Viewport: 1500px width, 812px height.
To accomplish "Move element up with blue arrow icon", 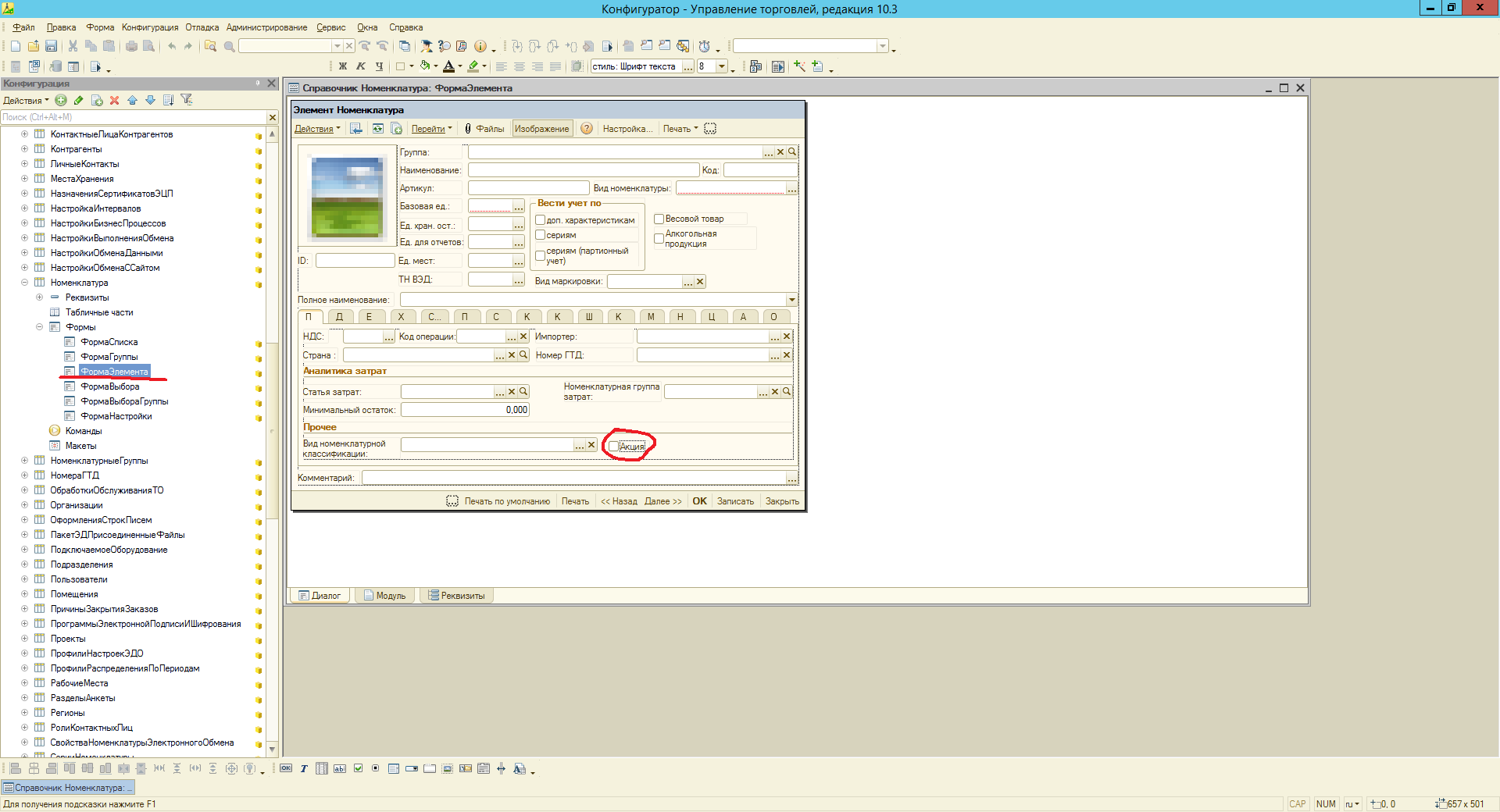I will [x=132, y=100].
